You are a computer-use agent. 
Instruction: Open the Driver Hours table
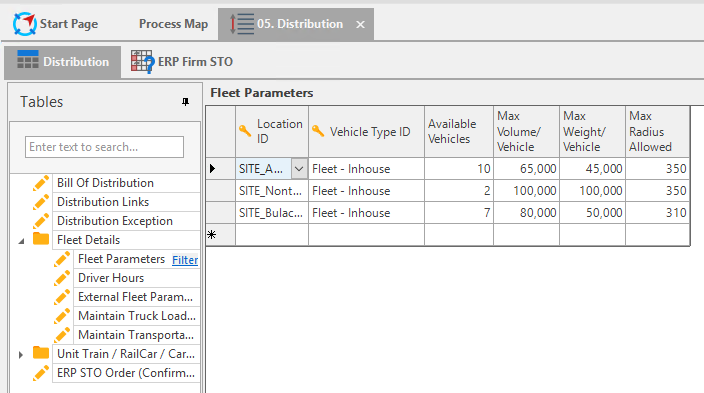pos(111,278)
